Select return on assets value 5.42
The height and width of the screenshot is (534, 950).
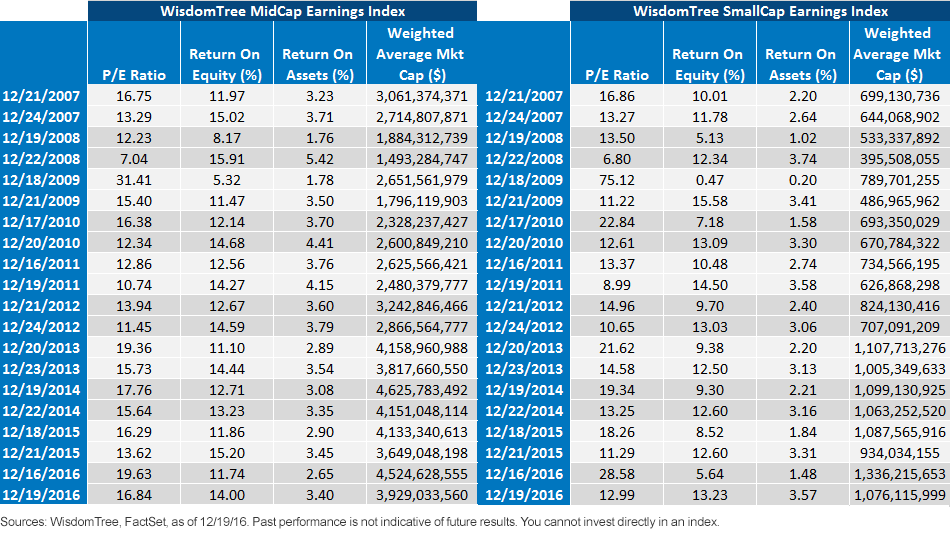319,159
